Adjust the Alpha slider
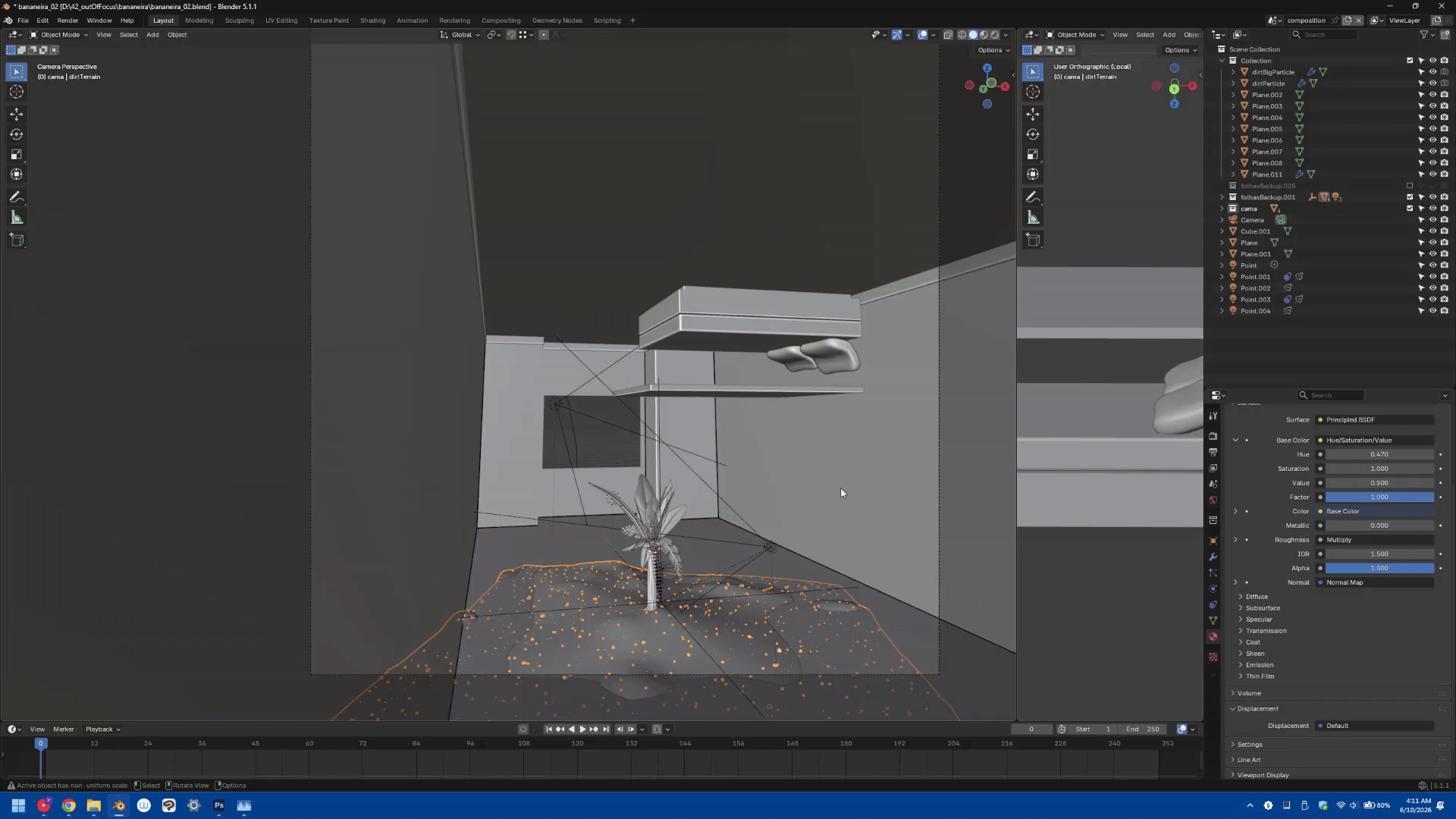 tap(1379, 568)
